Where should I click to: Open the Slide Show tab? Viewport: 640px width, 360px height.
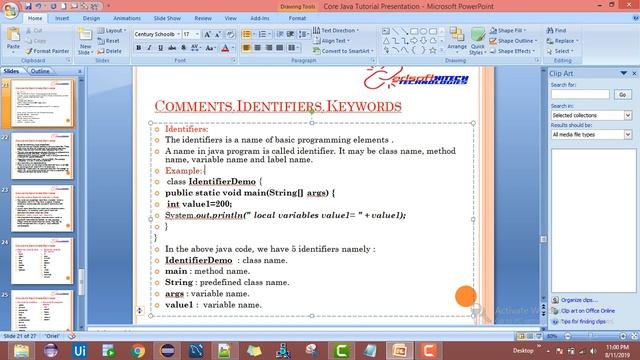[x=167, y=18]
